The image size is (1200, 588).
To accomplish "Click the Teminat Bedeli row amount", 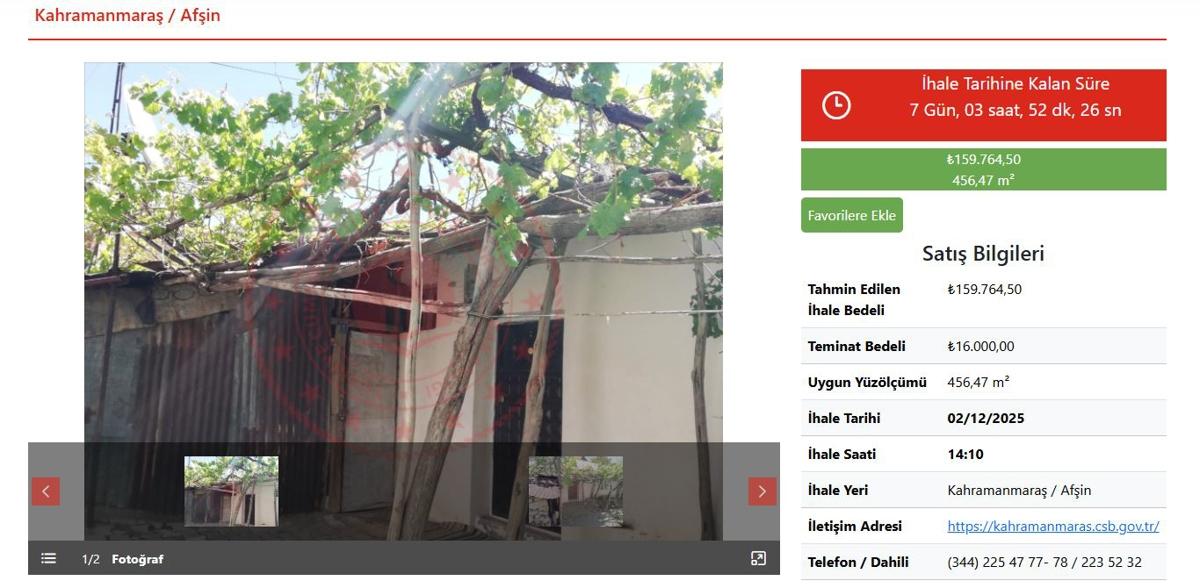I will tap(981, 346).
